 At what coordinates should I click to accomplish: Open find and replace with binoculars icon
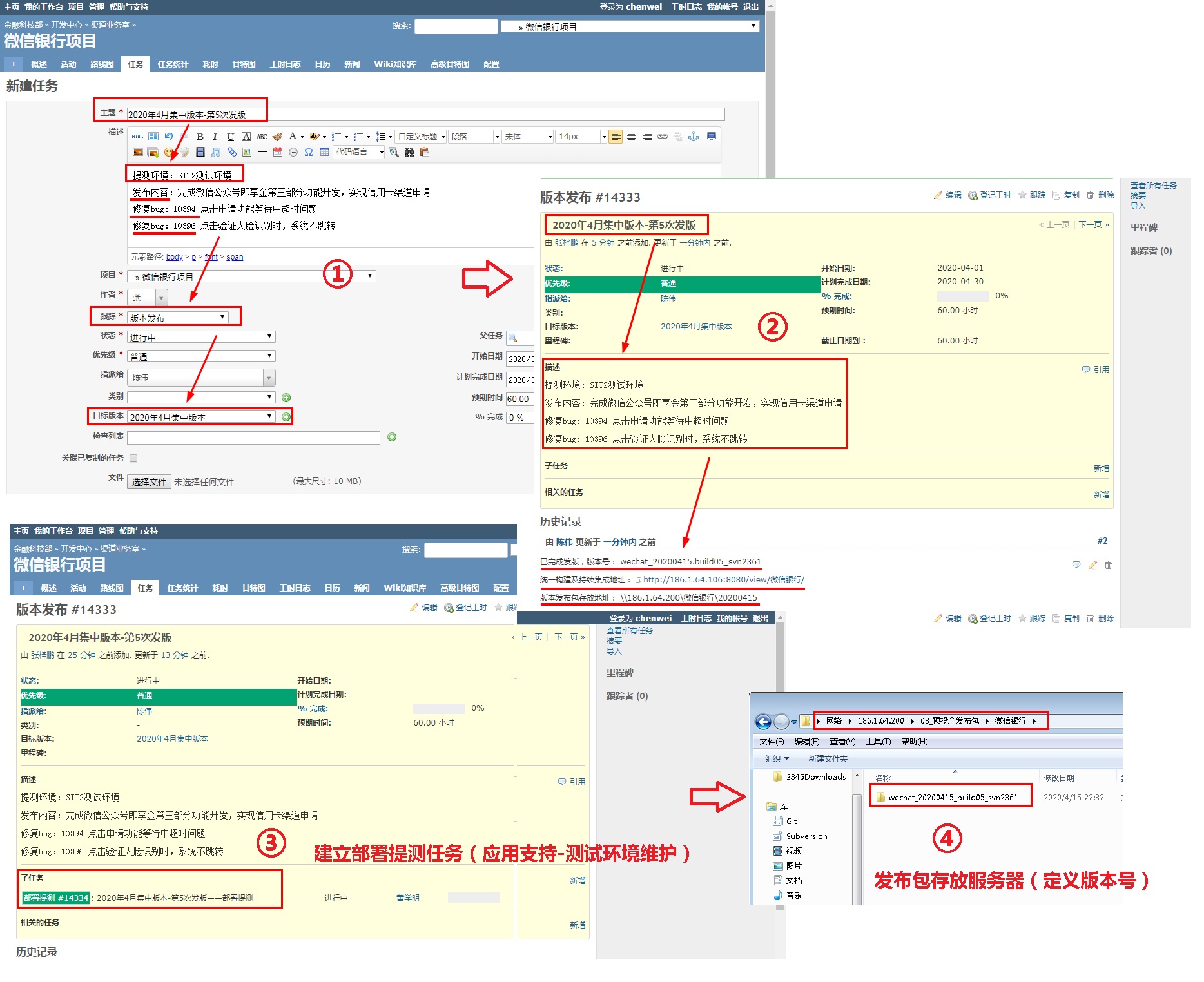click(x=409, y=152)
